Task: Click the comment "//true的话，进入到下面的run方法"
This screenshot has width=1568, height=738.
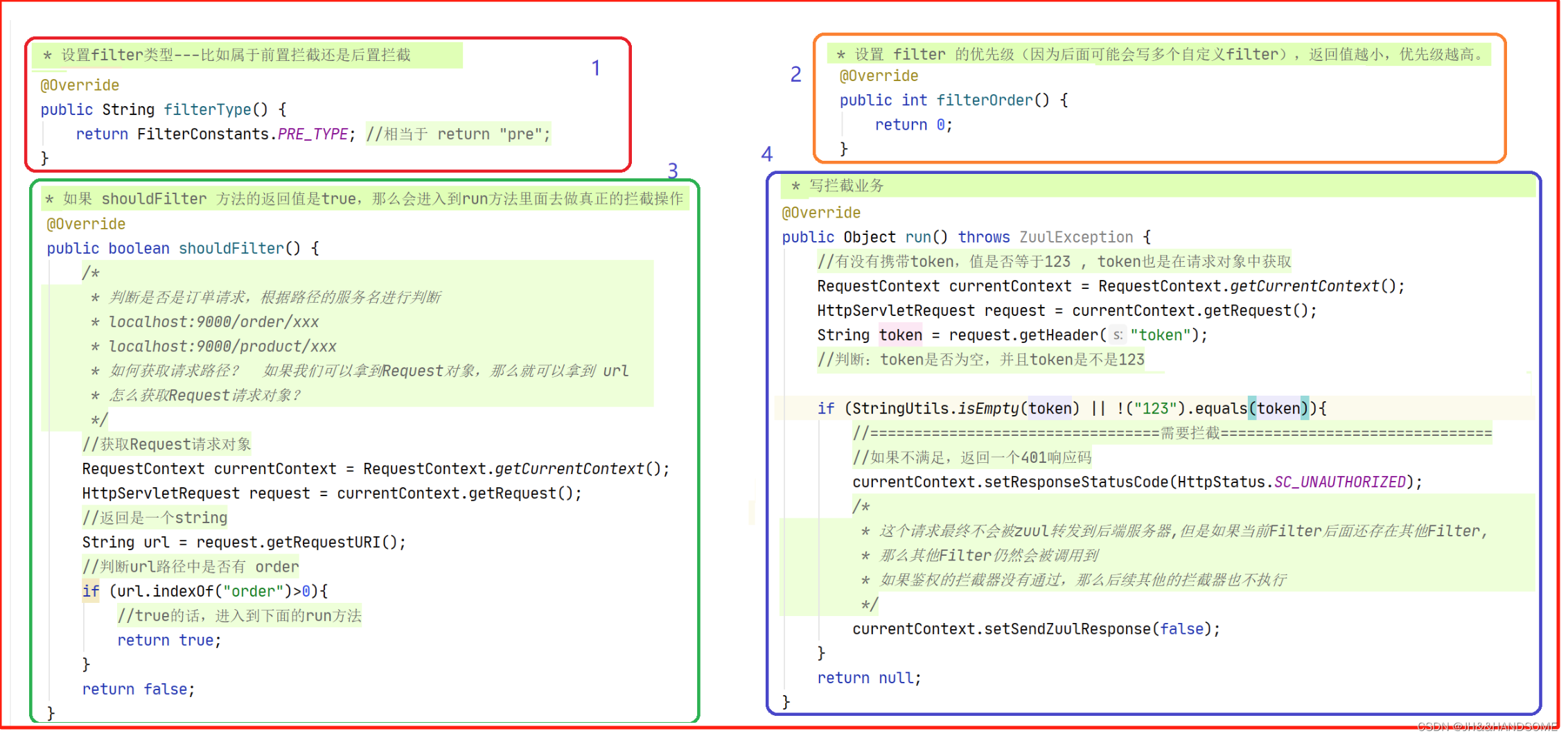Action: point(239,615)
